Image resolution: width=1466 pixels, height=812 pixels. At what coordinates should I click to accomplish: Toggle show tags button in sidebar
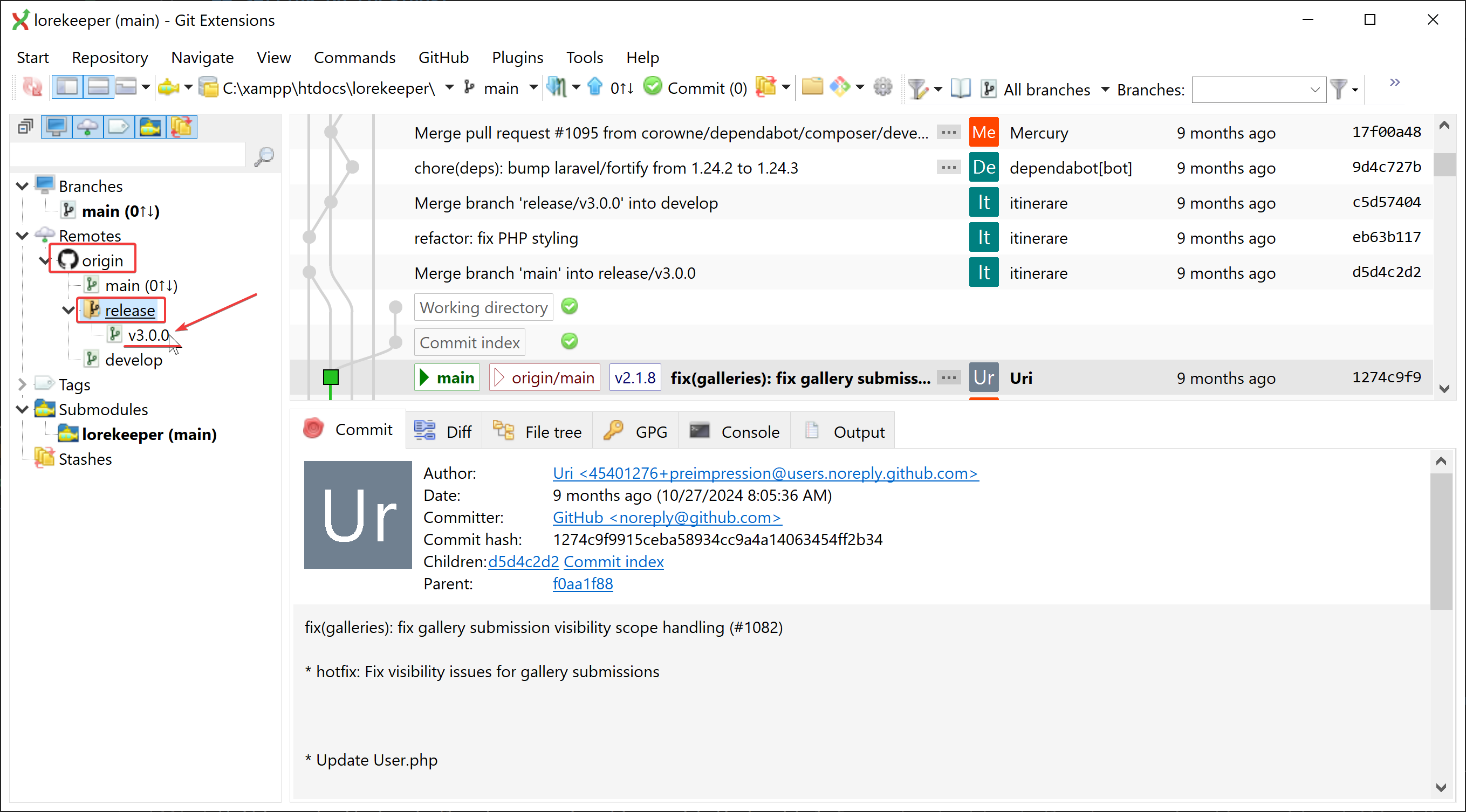(118, 127)
